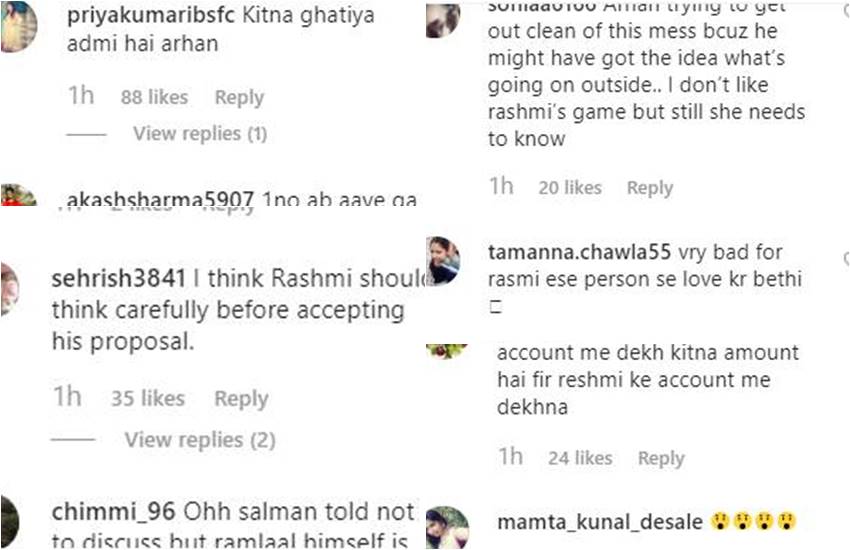The height and width of the screenshot is (550, 850).
Task: Open akashsharma5907's profile avatar
Action: (x=17, y=195)
